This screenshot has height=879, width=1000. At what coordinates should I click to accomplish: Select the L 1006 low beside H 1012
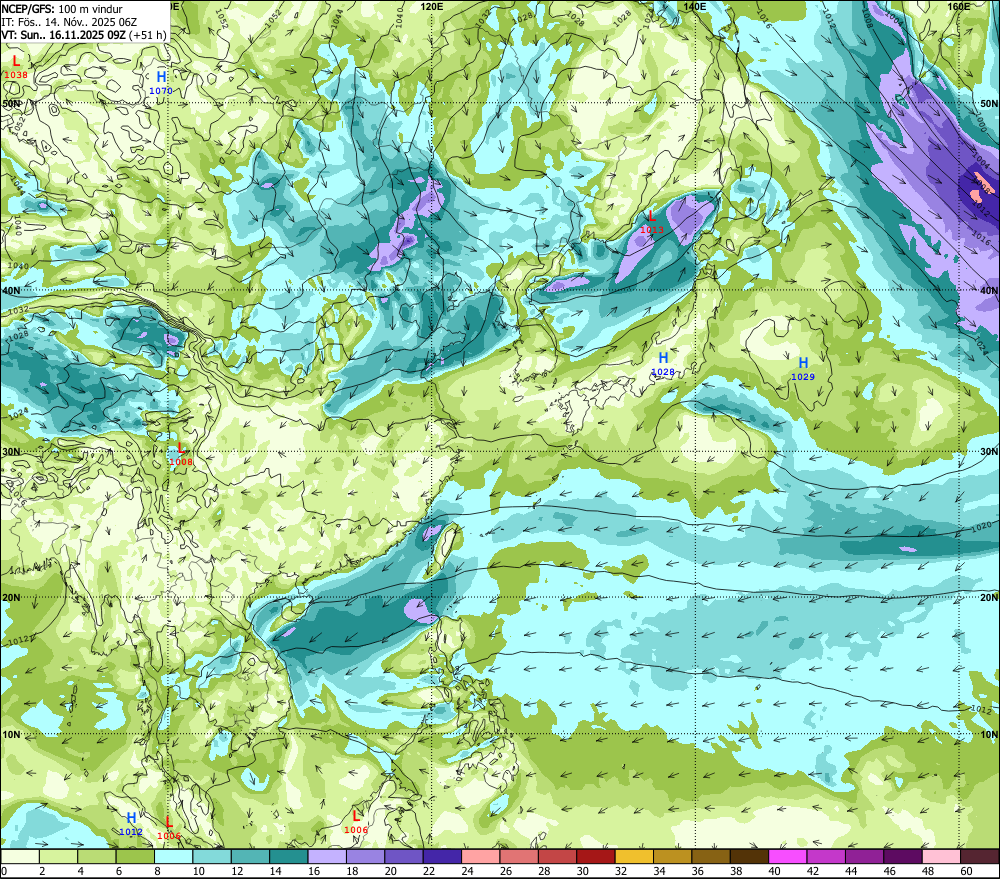click(x=169, y=828)
